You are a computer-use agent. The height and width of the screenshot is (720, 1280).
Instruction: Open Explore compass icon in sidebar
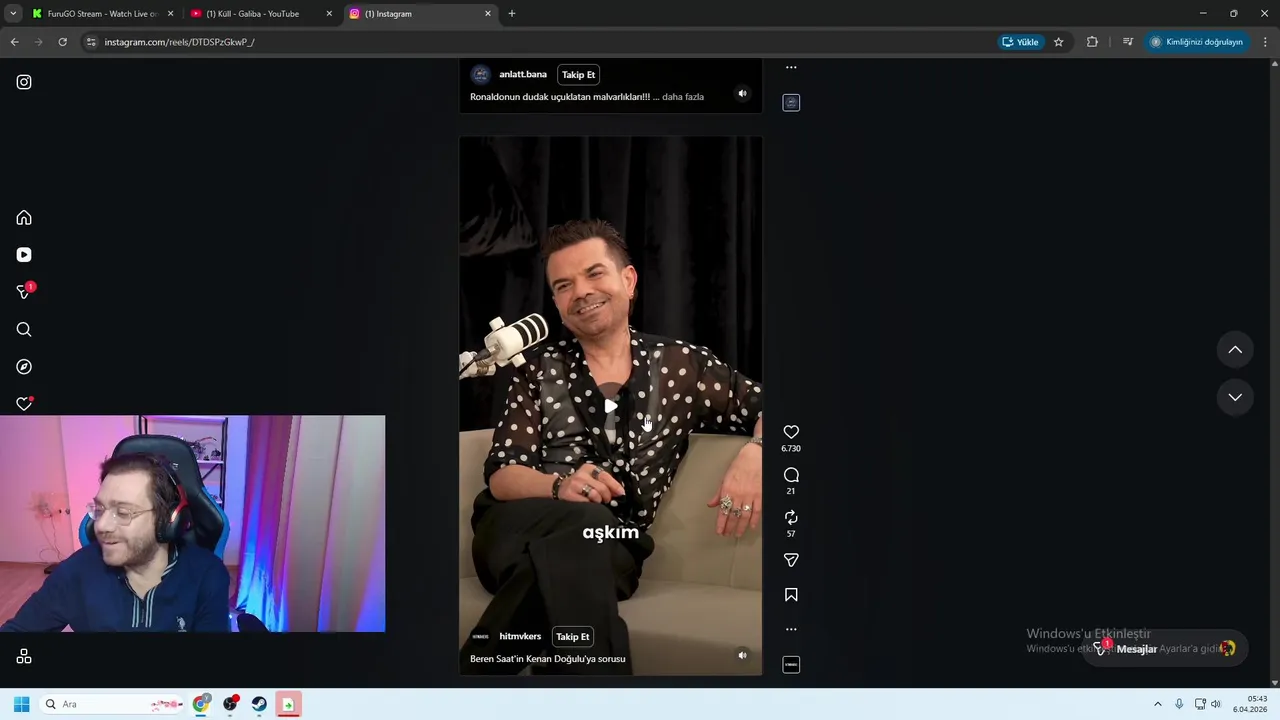point(24,367)
